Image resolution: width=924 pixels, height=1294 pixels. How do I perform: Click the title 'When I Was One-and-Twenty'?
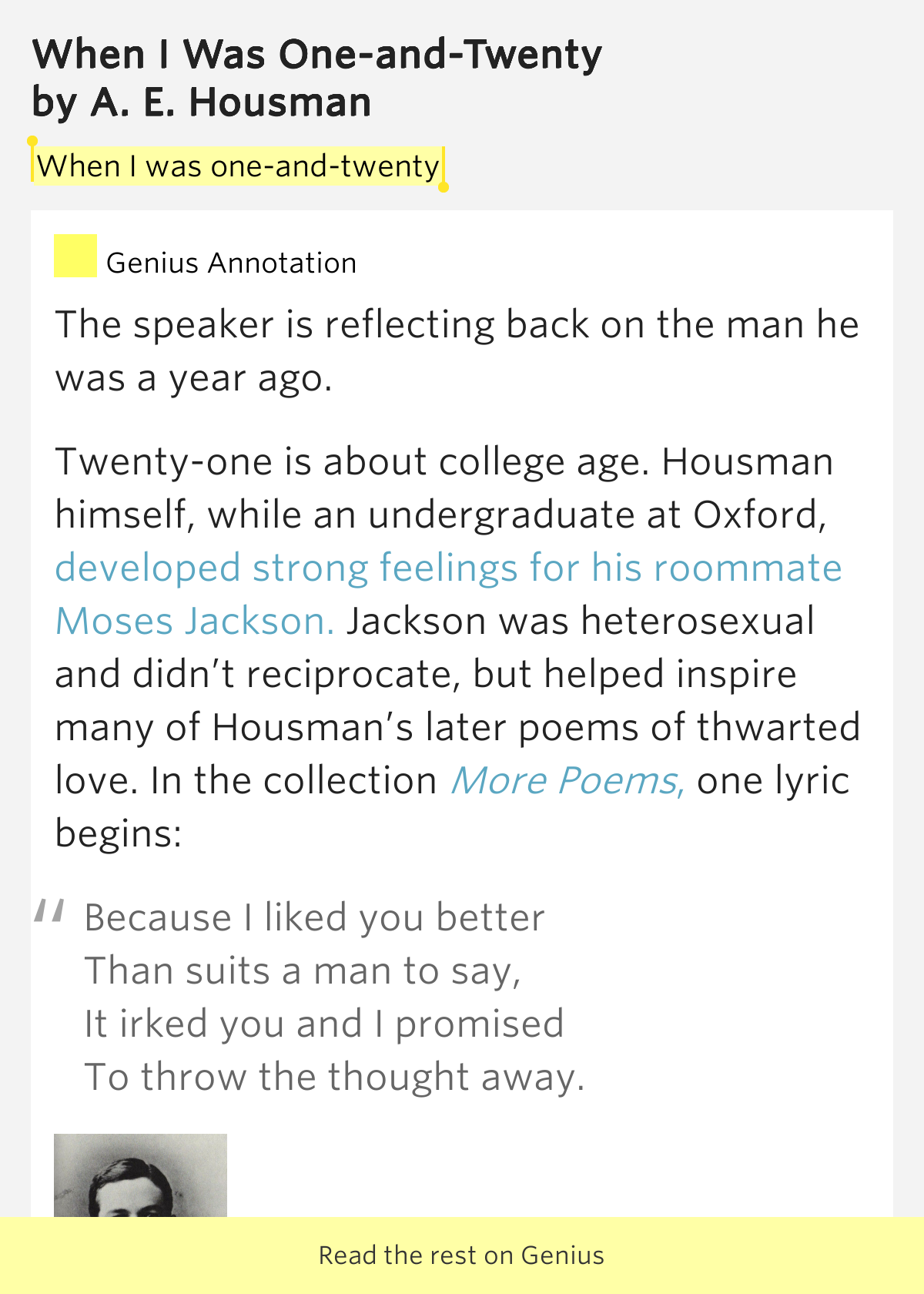point(317,55)
